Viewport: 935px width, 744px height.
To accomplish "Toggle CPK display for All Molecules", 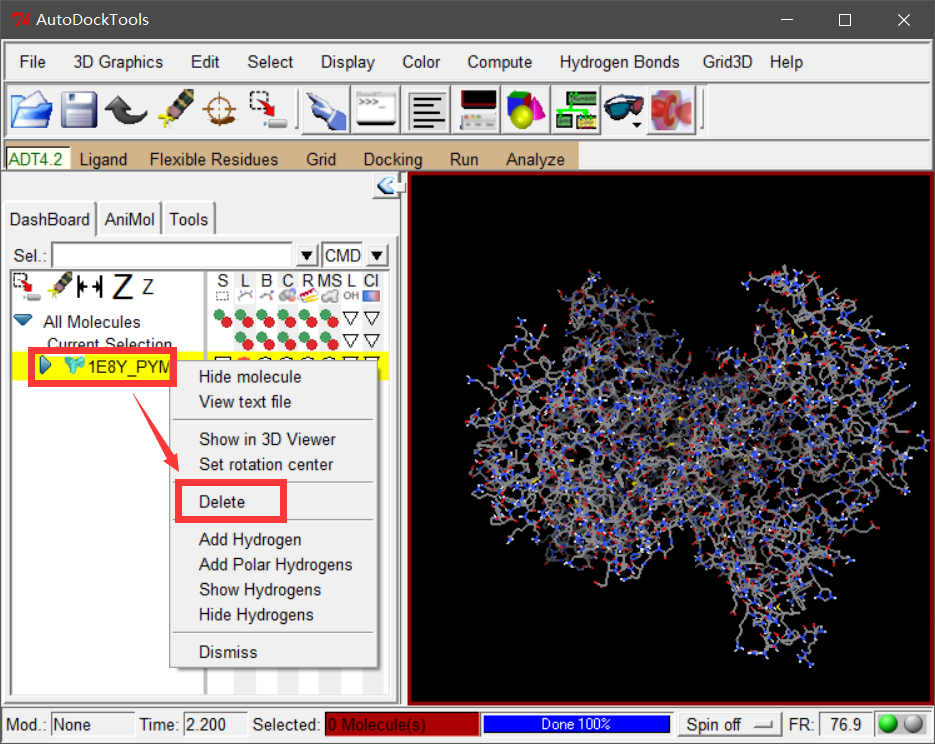I will click(x=287, y=318).
